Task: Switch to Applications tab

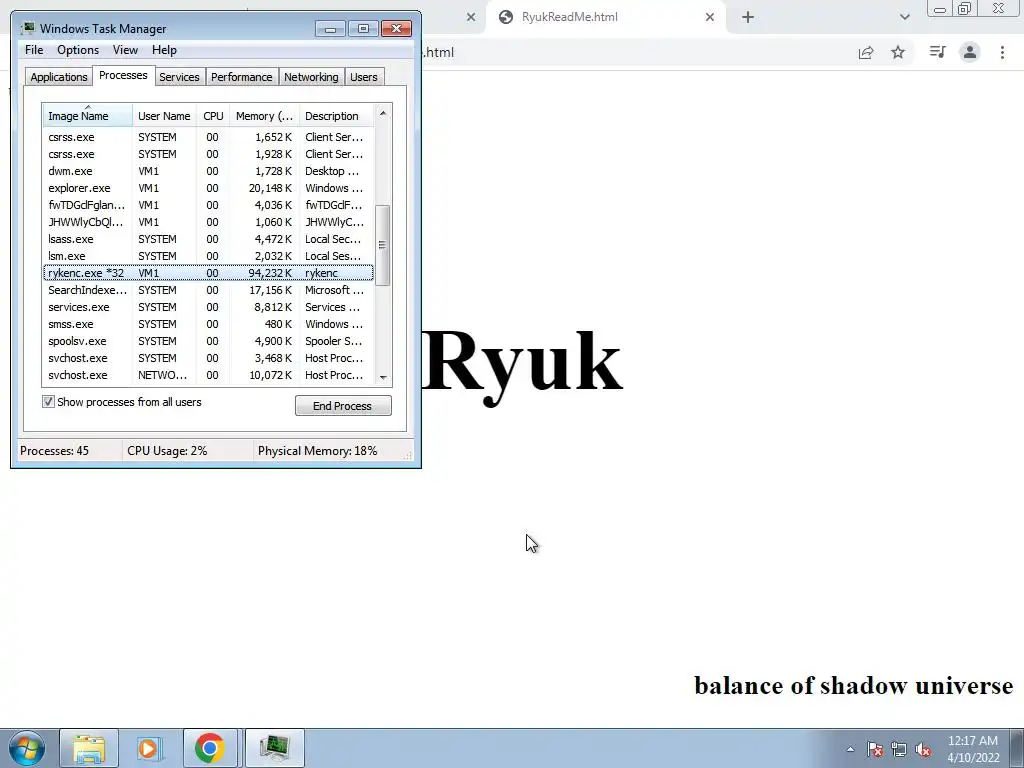Action: click(59, 77)
